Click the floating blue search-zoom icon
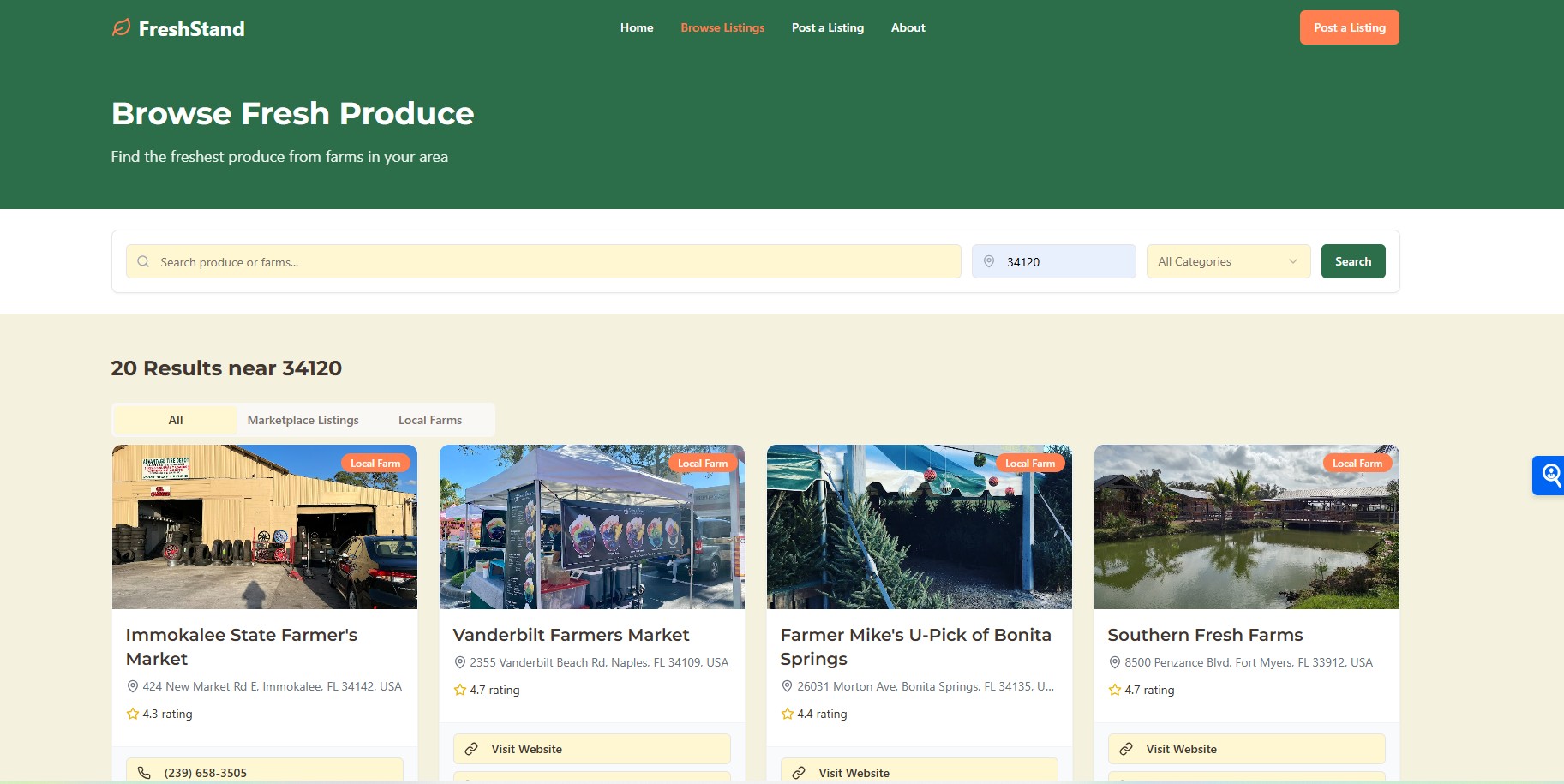Screen dimensions: 1564x784 point(1550,475)
